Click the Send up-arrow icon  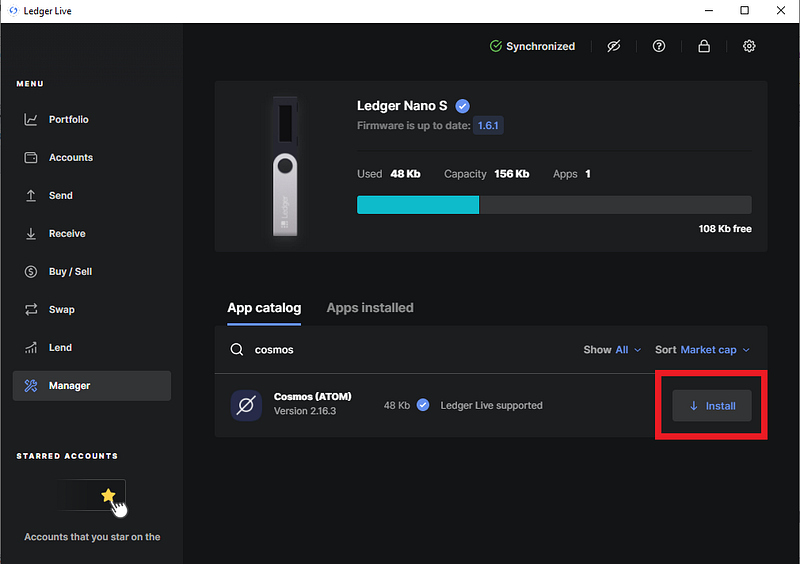tap(31, 195)
